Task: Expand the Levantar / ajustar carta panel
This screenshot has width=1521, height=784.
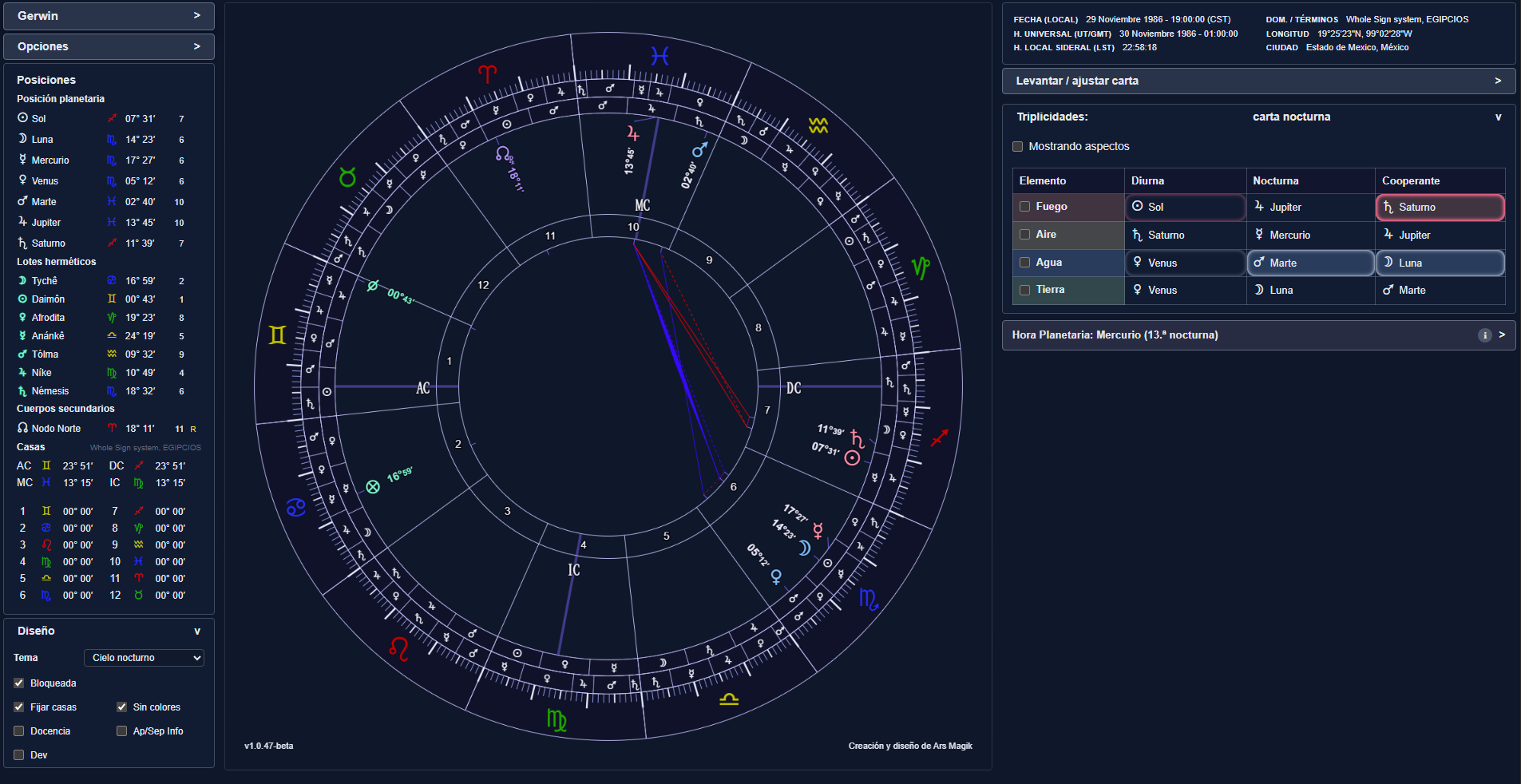Action: 1258,81
